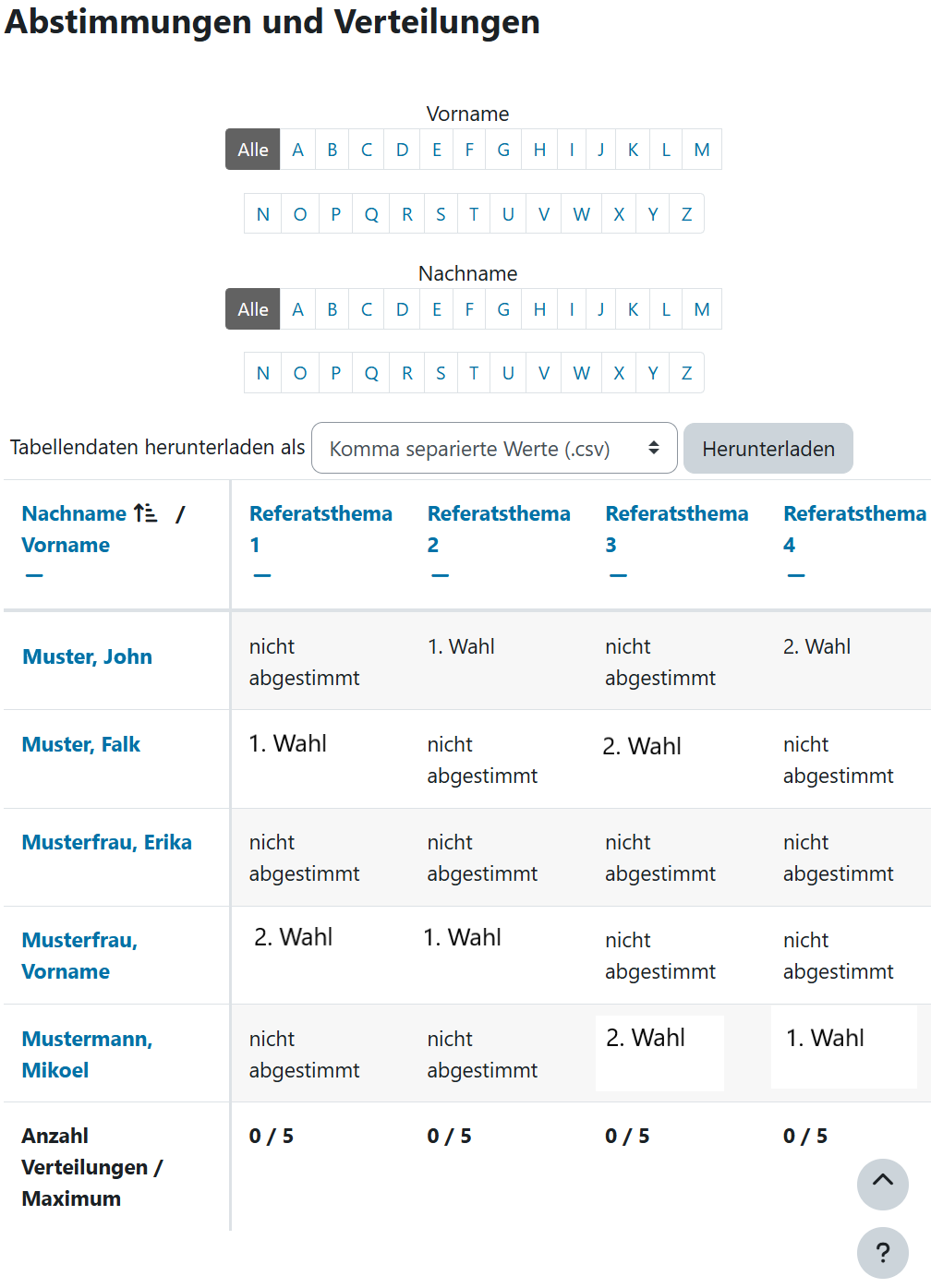The image size is (931, 1288).
Task: Open the profile of Muster, John
Action: tap(87, 656)
